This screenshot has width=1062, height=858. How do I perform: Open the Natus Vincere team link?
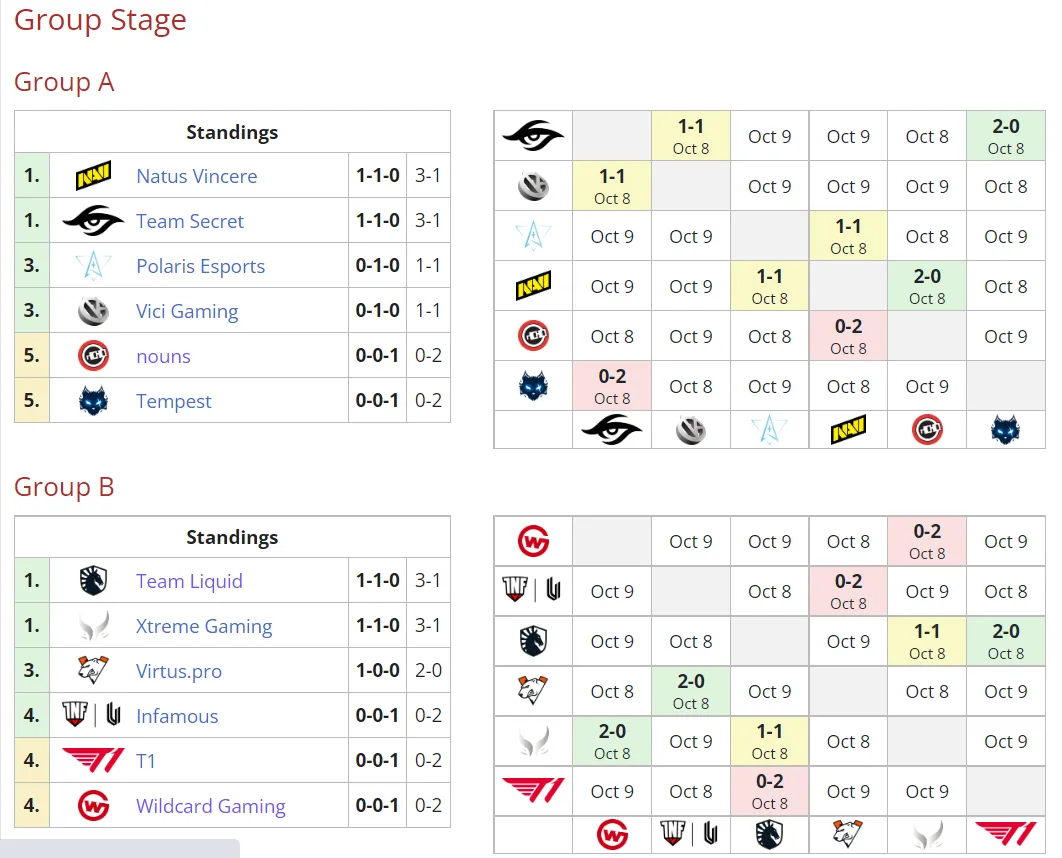click(196, 176)
